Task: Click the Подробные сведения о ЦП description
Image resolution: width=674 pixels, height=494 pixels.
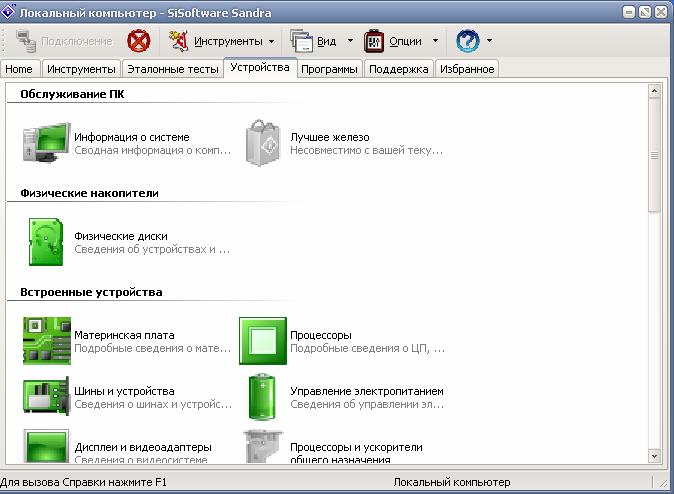Action: tap(368, 348)
